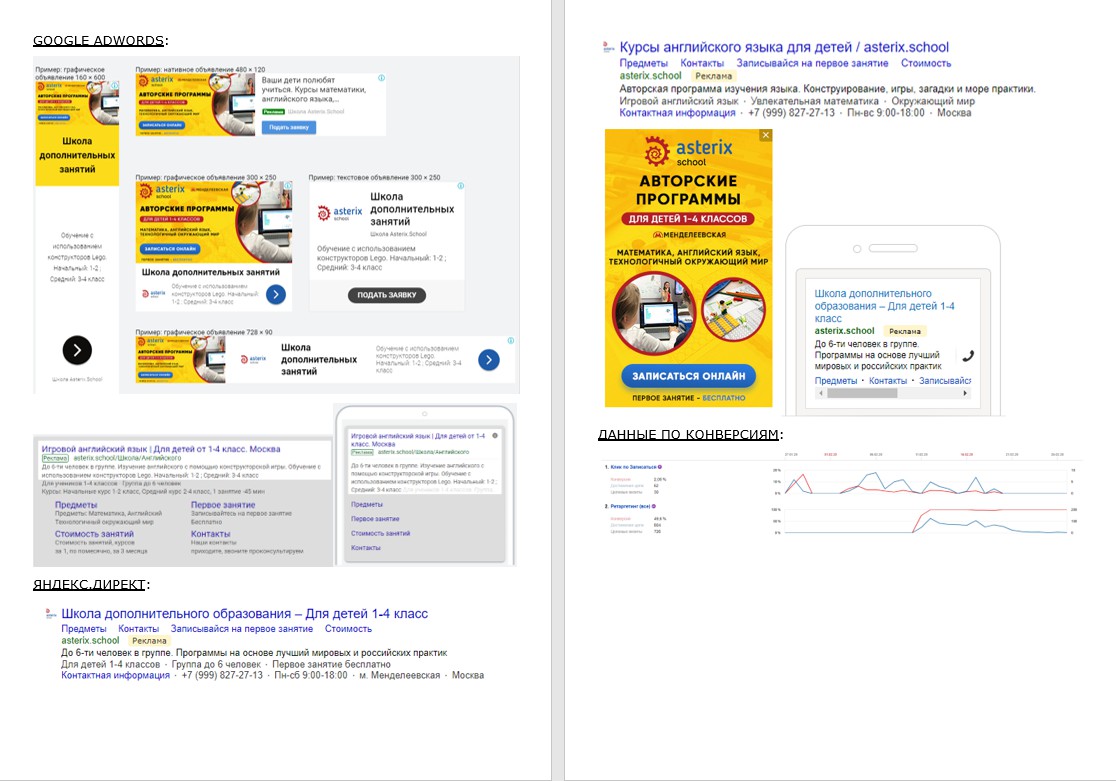
Task: Click the native 480 × 120 ad image
Action: (x=195, y=105)
